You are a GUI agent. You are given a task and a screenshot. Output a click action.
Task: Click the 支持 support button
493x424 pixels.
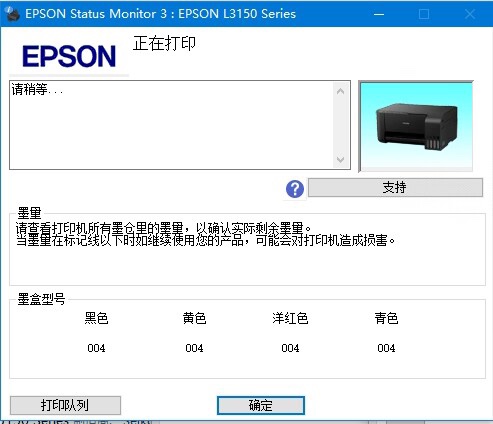click(x=395, y=187)
